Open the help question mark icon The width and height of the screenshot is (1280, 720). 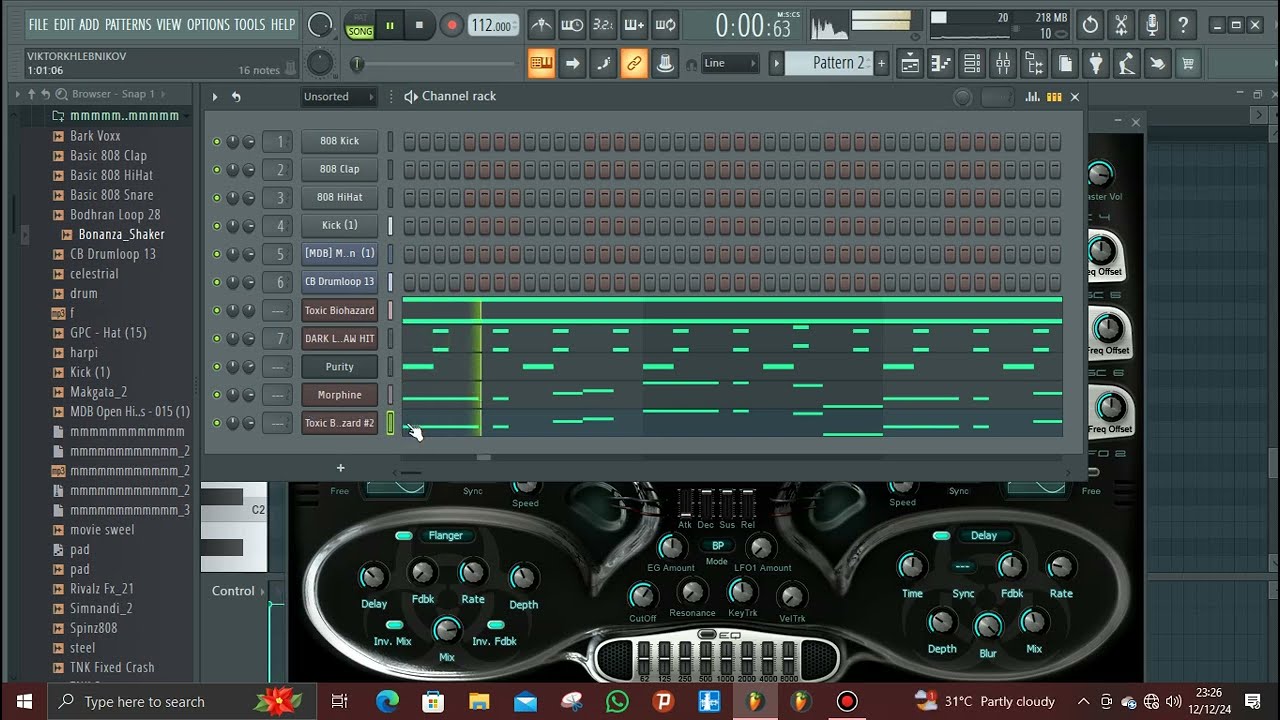pyautogui.click(x=1183, y=25)
